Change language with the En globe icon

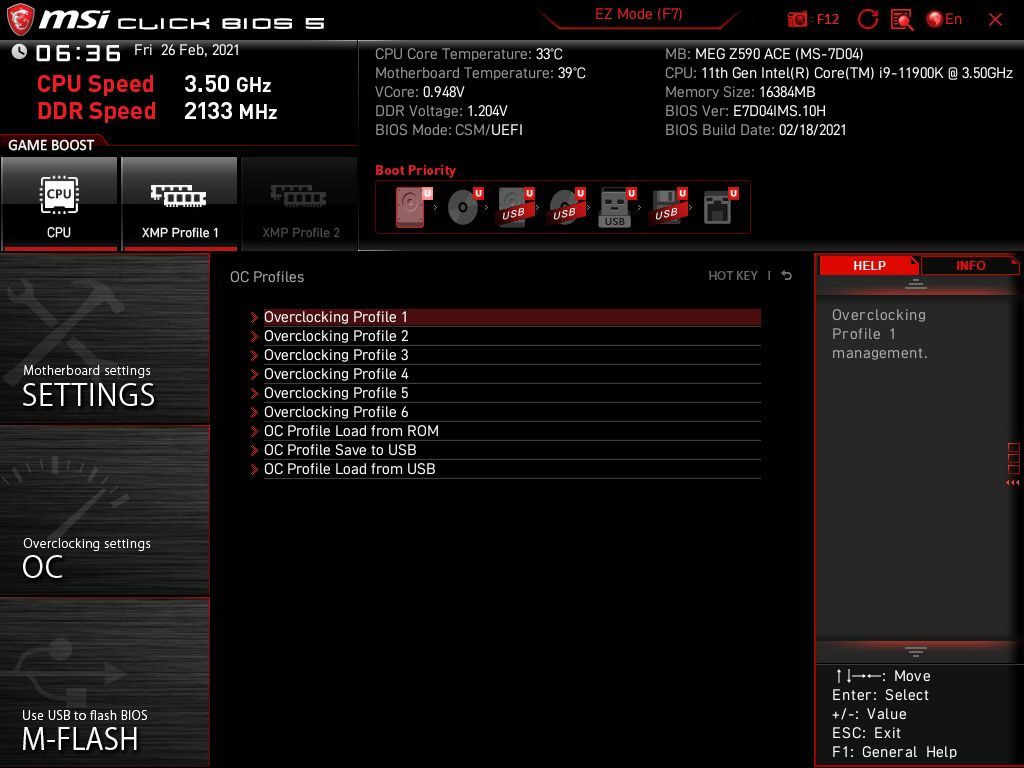tap(944, 20)
